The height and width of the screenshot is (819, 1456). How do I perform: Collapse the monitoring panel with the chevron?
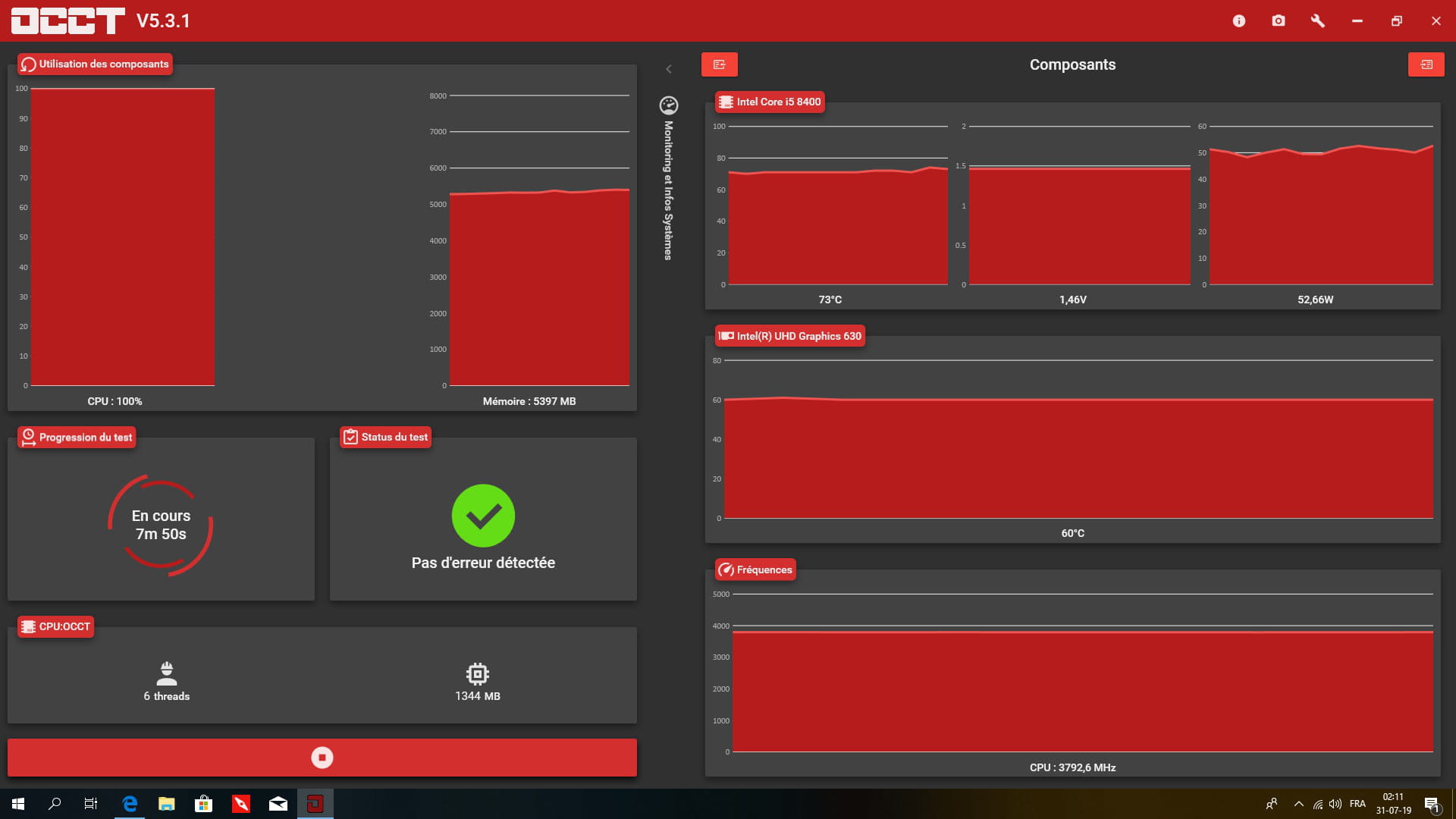pos(669,69)
